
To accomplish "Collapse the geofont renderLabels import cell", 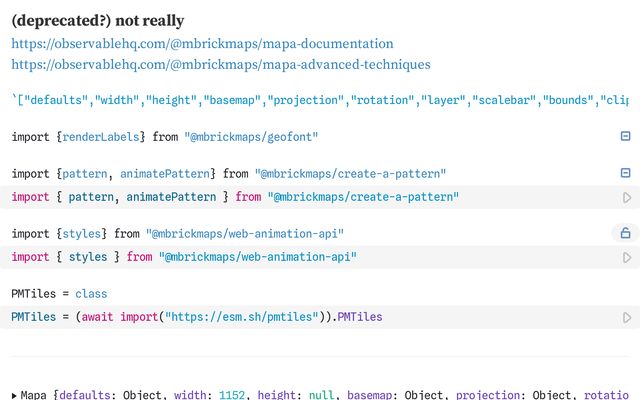I will [625, 136].
